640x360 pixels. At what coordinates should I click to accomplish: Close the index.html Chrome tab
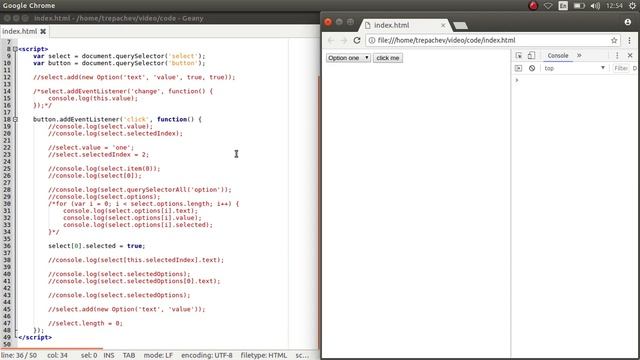[x=443, y=25]
